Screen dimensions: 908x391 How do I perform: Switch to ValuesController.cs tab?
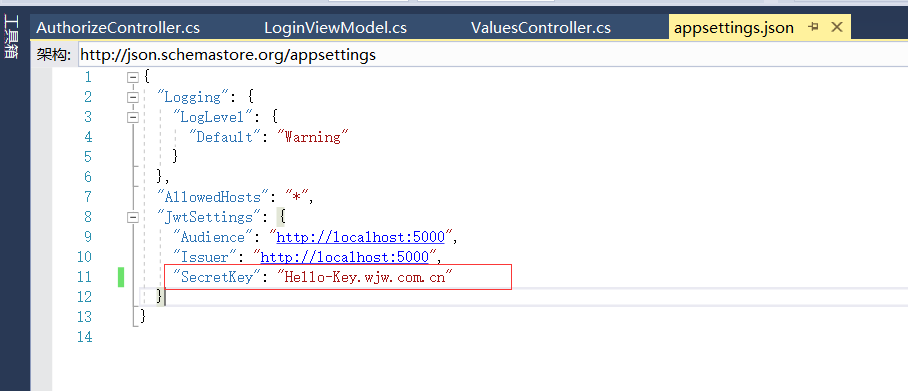(541, 27)
